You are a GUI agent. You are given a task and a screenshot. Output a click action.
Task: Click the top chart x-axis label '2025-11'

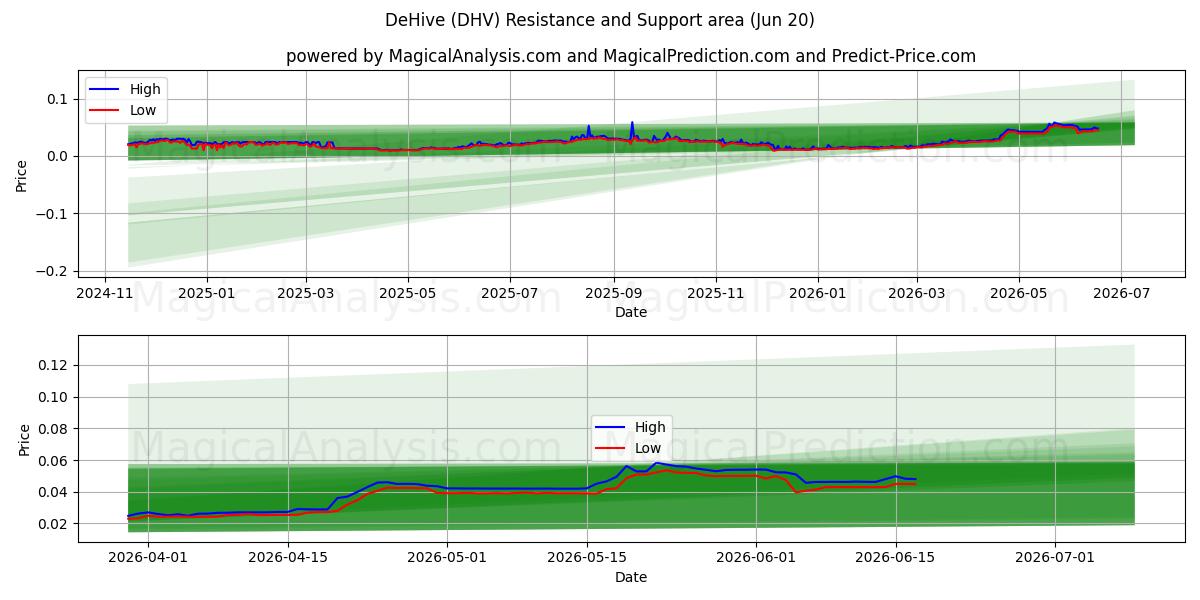point(715,295)
